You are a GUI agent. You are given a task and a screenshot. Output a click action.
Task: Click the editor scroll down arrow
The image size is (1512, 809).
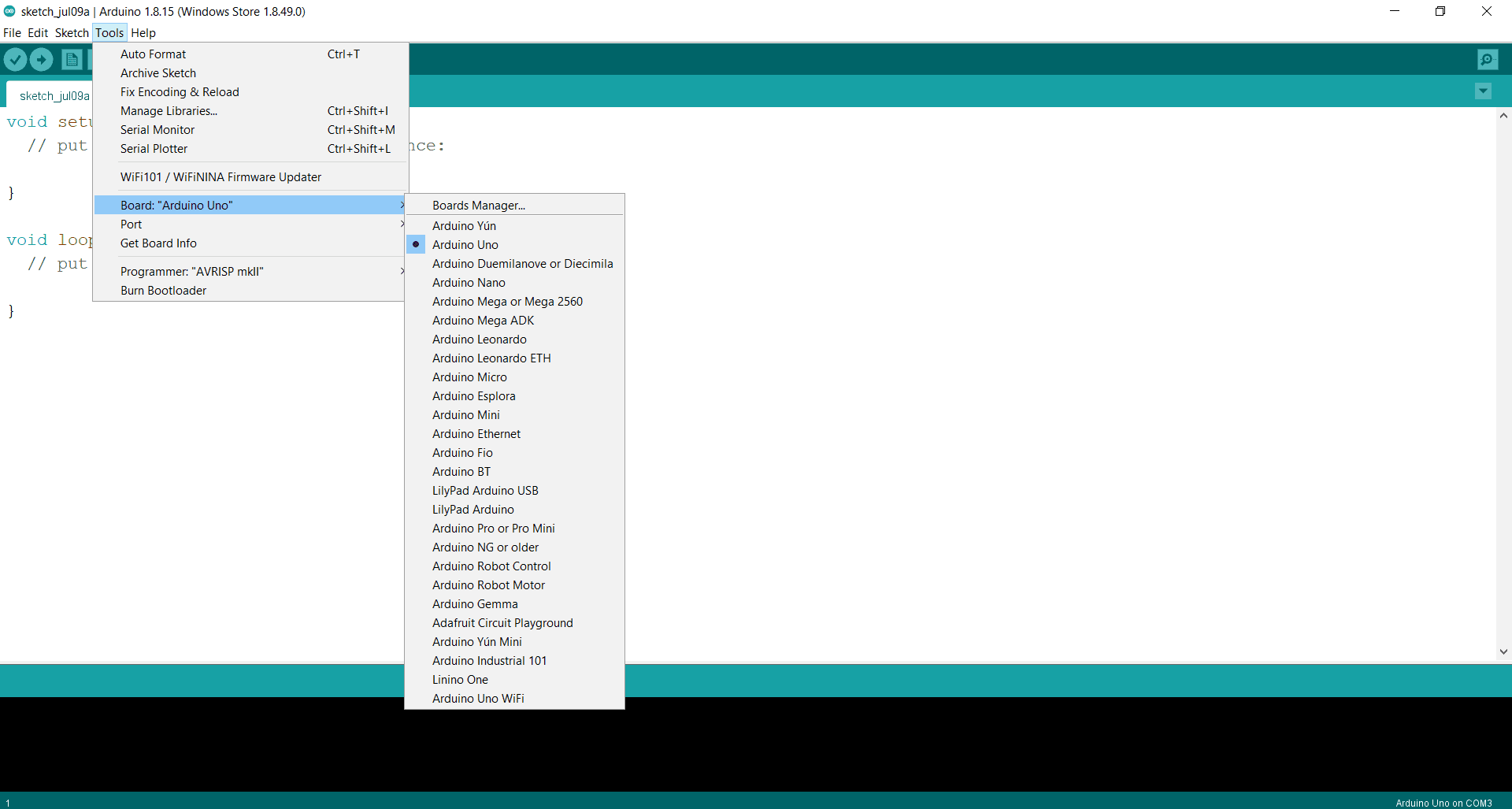(1503, 651)
